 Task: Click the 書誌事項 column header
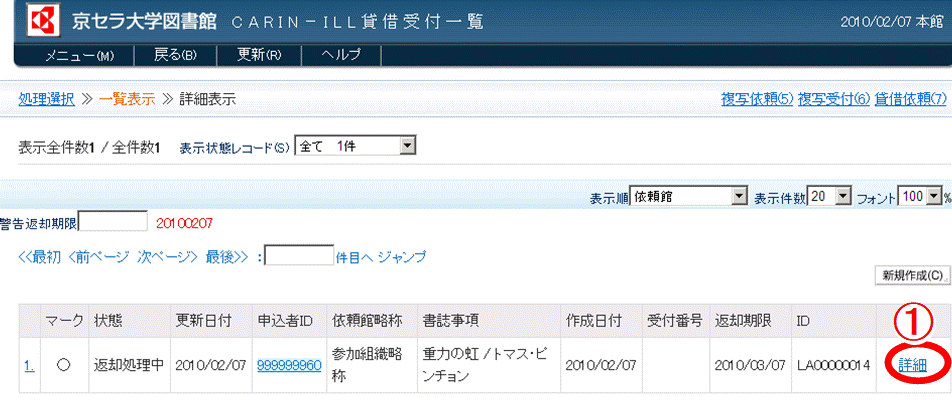click(x=489, y=322)
